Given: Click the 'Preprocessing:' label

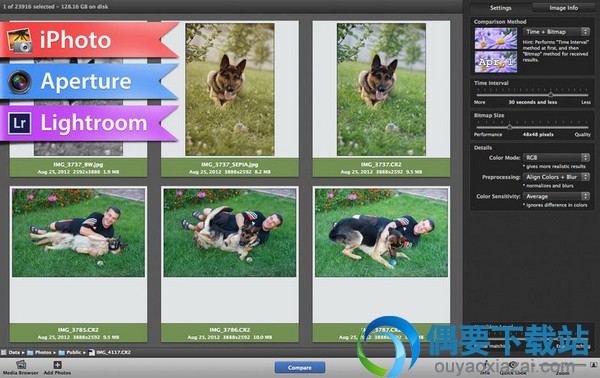Looking at the screenshot, I should point(501,177).
